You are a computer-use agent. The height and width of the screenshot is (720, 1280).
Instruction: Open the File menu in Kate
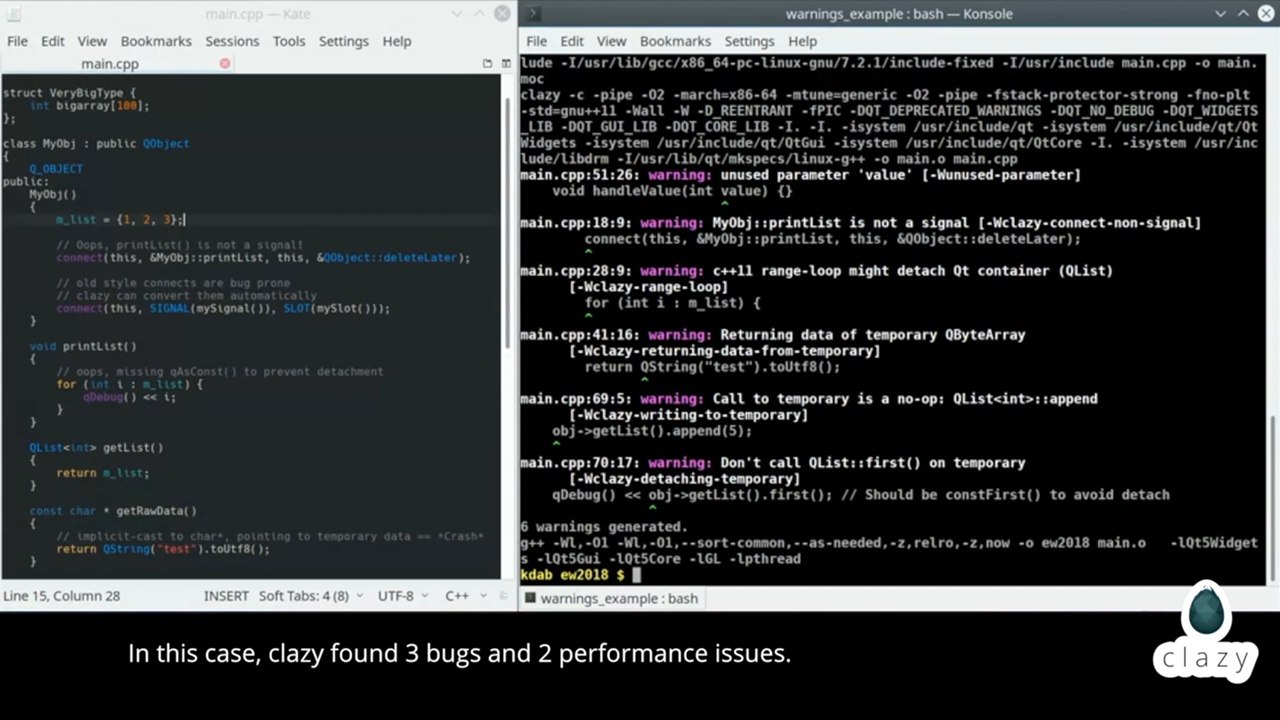coord(18,41)
